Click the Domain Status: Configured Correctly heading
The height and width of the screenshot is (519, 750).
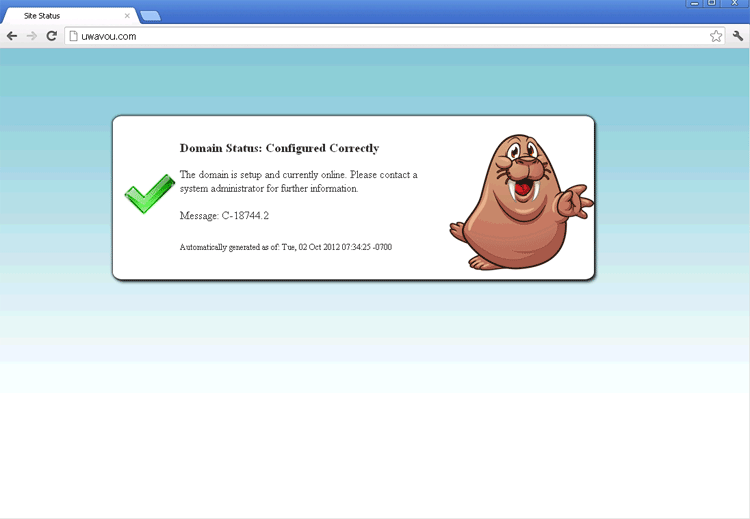(279, 148)
